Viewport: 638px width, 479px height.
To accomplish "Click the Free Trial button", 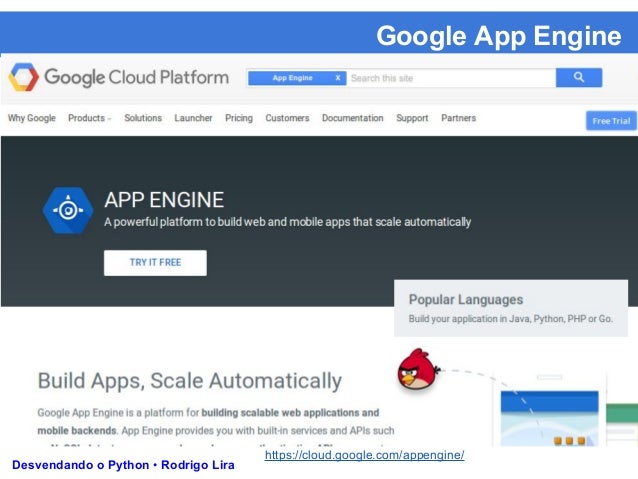I will [x=611, y=121].
